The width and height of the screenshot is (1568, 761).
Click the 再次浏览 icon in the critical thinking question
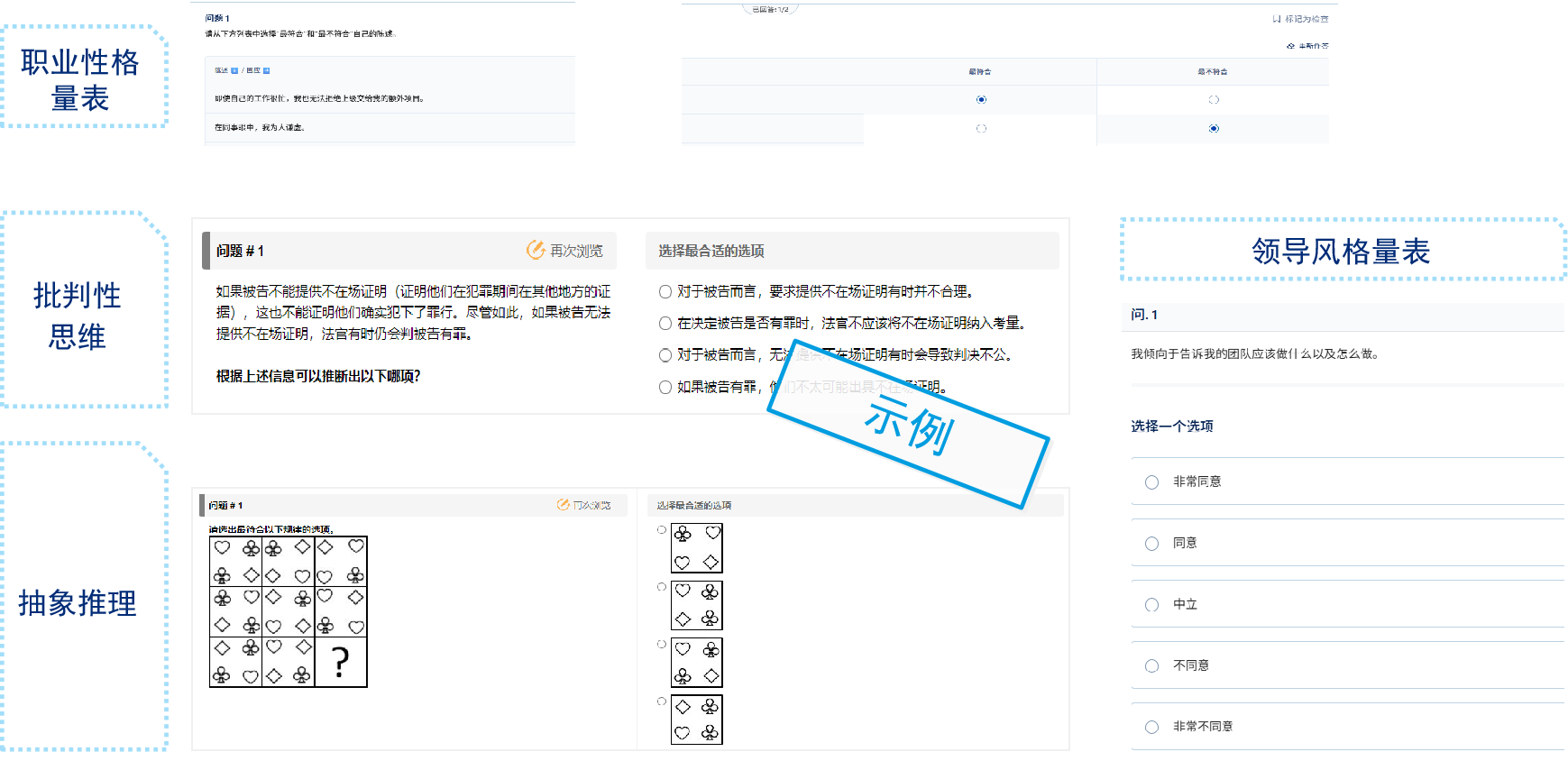coord(536,250)
